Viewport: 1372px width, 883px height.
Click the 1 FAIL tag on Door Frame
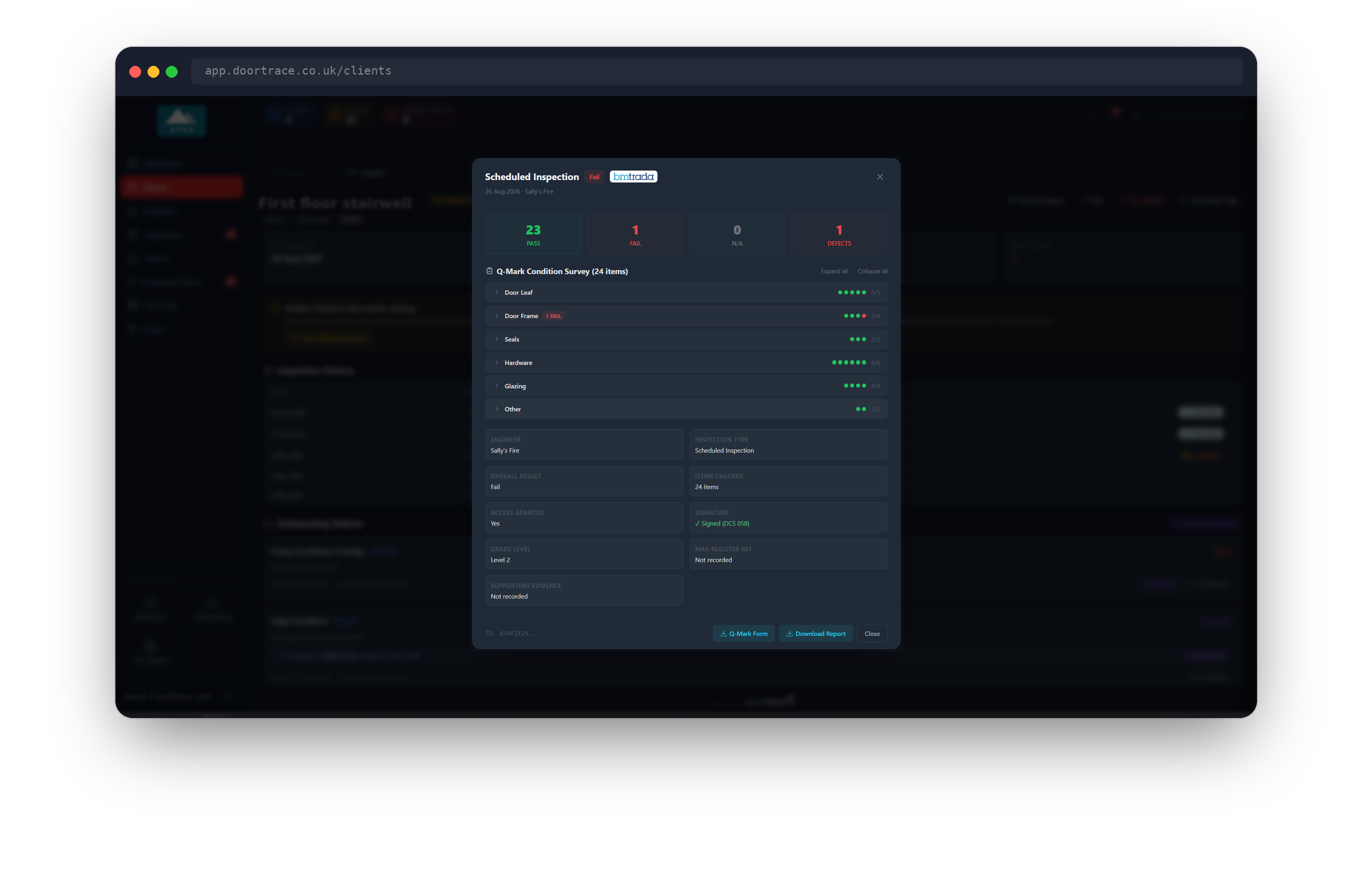point(553,316)
